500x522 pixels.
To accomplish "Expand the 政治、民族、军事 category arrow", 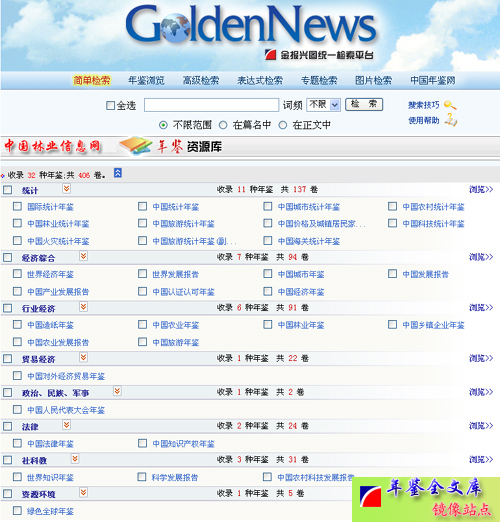I will click(117, 391).
